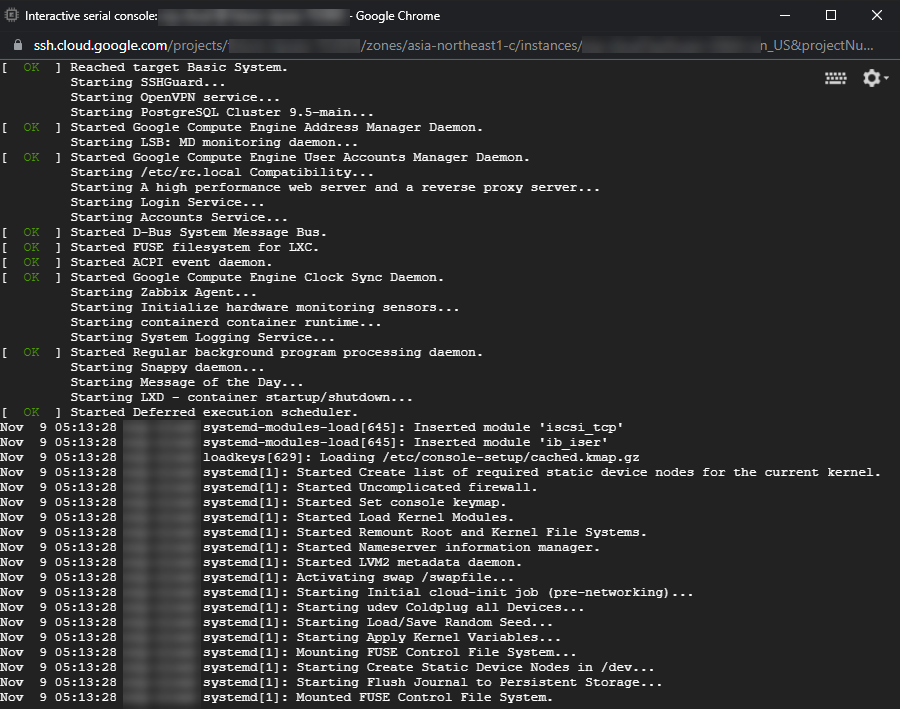This screenshot has width=900, height=709.
Task: Click 'Started FUSE filesystem for LXC.' line
Action: point(194,247)
